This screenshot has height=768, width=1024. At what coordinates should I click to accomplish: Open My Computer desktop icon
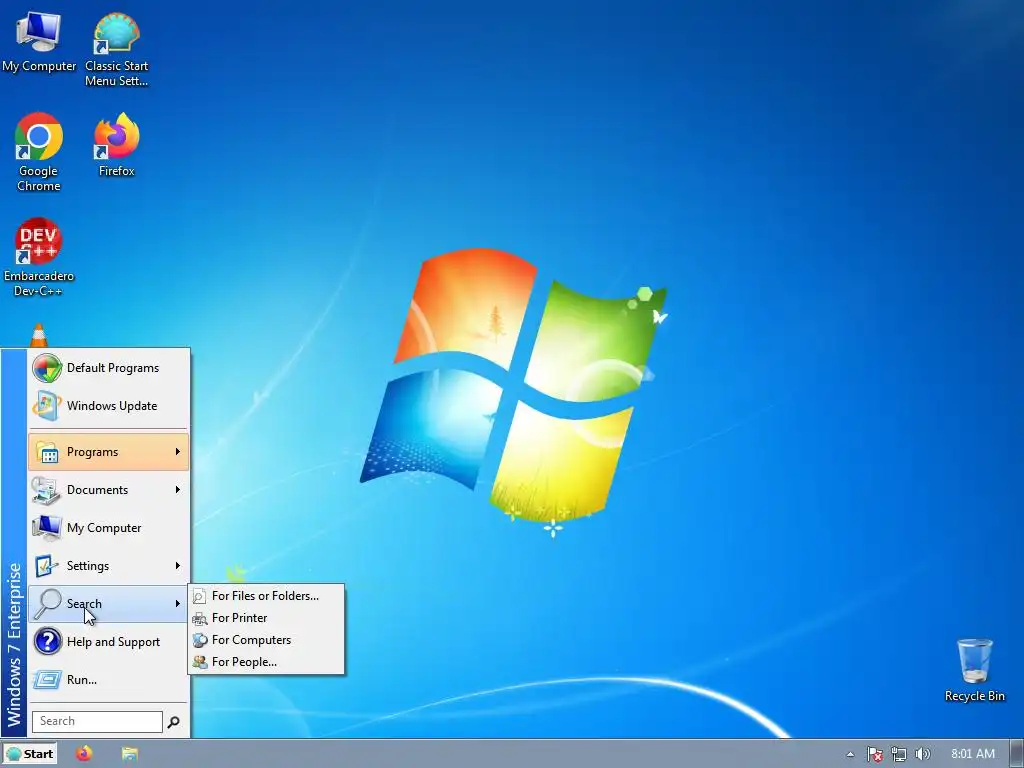click(x=39, y=42)
